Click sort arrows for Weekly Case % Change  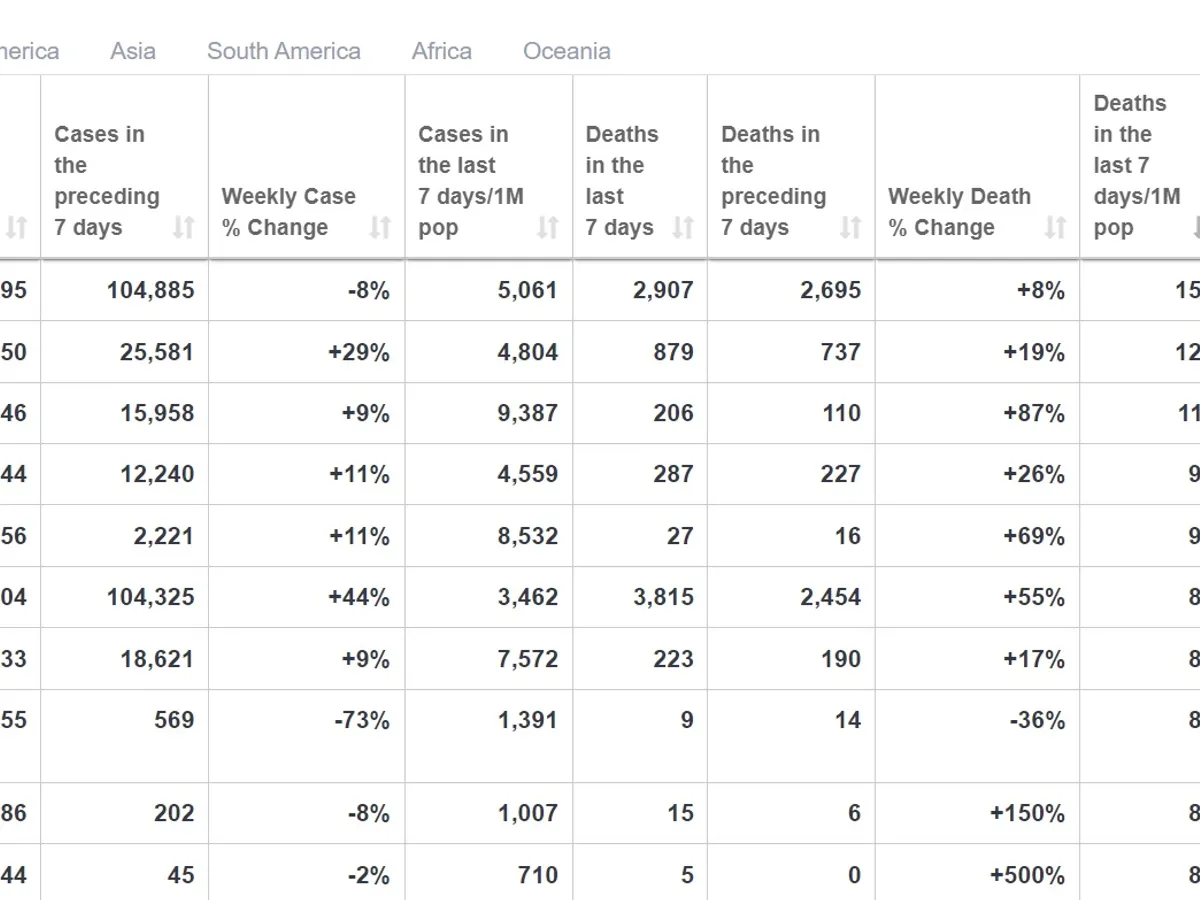(x=380, y=228)
